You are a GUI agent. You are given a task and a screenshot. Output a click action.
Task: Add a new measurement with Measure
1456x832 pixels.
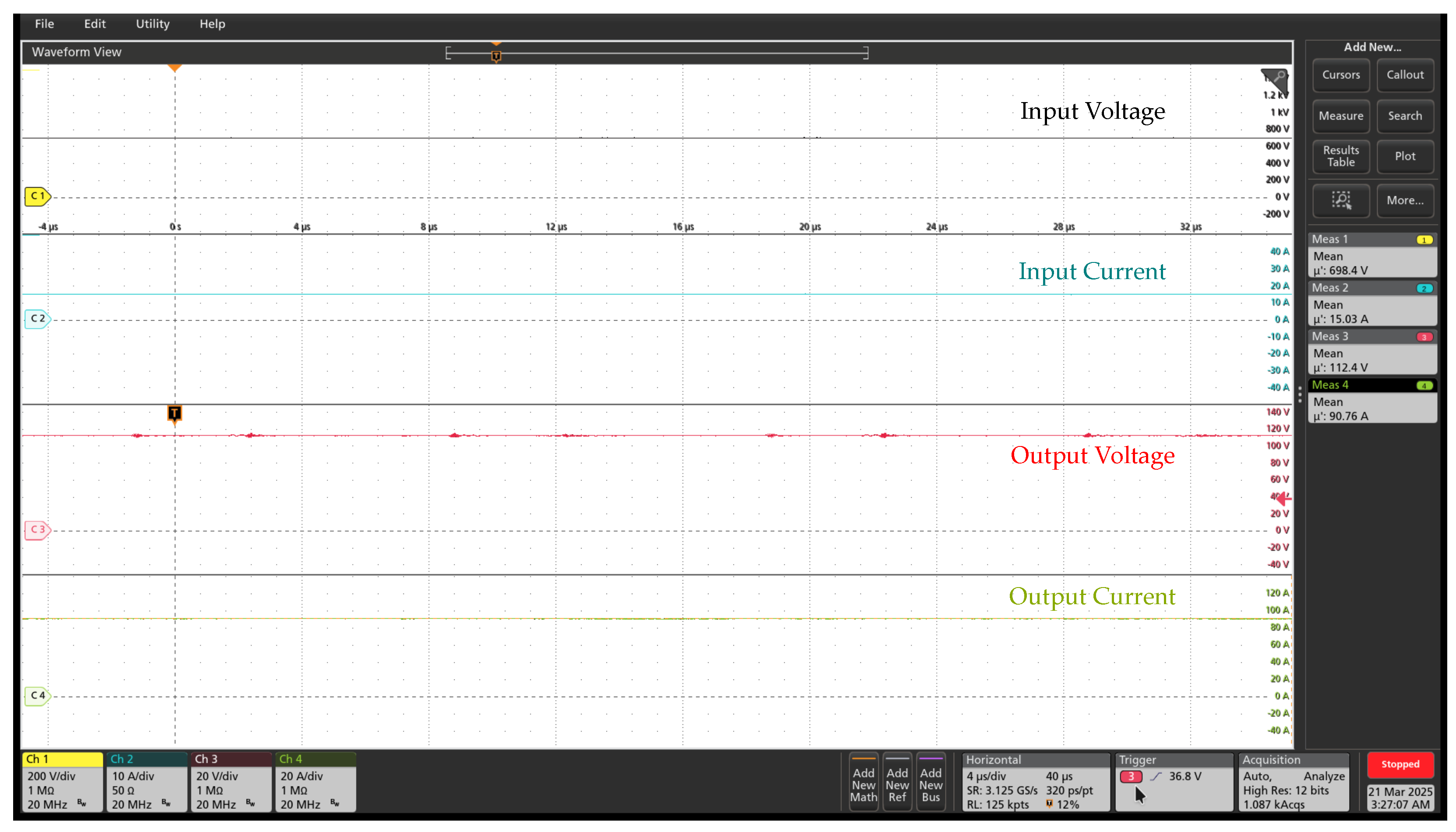coord(1340,116)
